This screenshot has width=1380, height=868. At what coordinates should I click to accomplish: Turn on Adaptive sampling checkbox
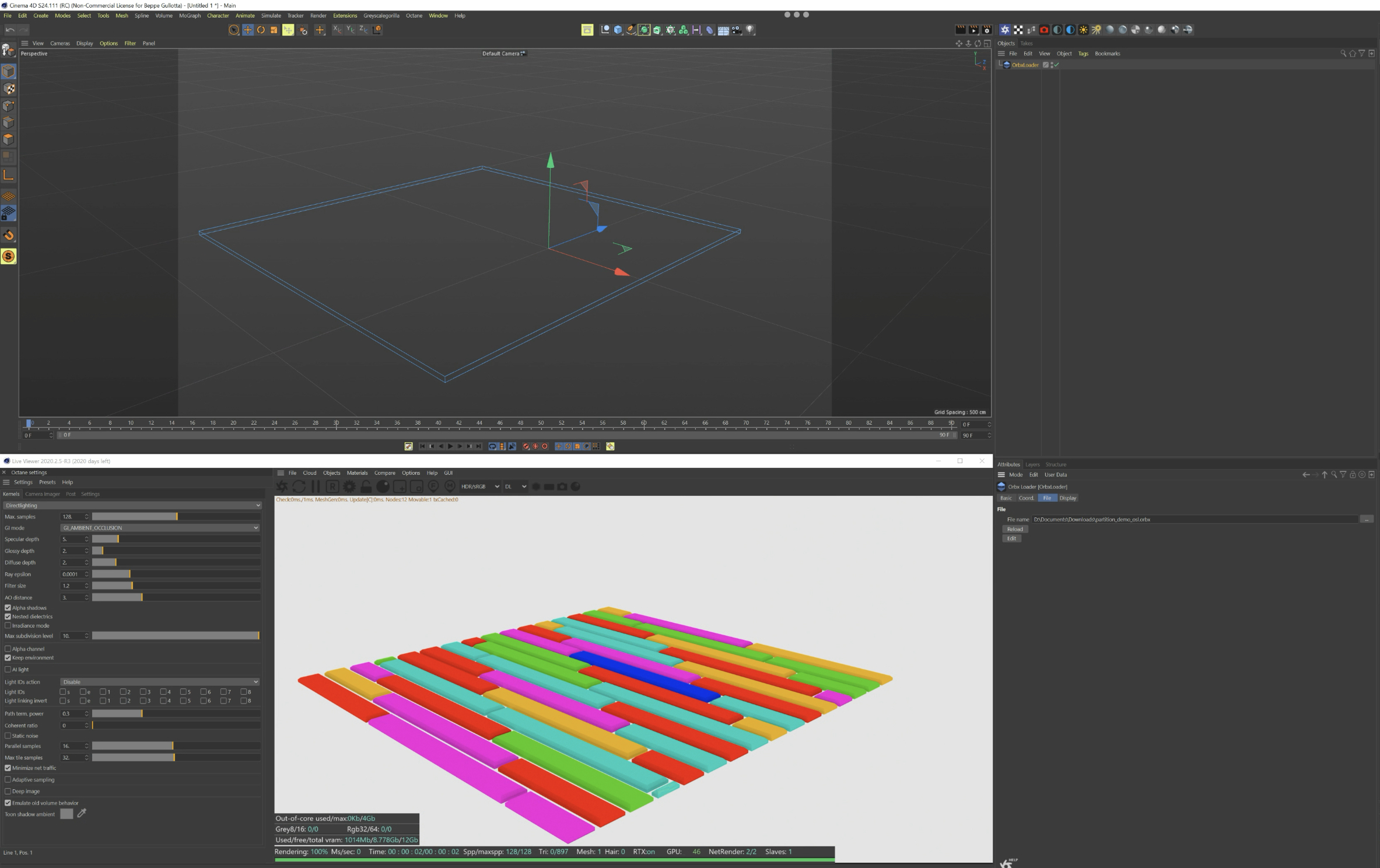point(8,780)
